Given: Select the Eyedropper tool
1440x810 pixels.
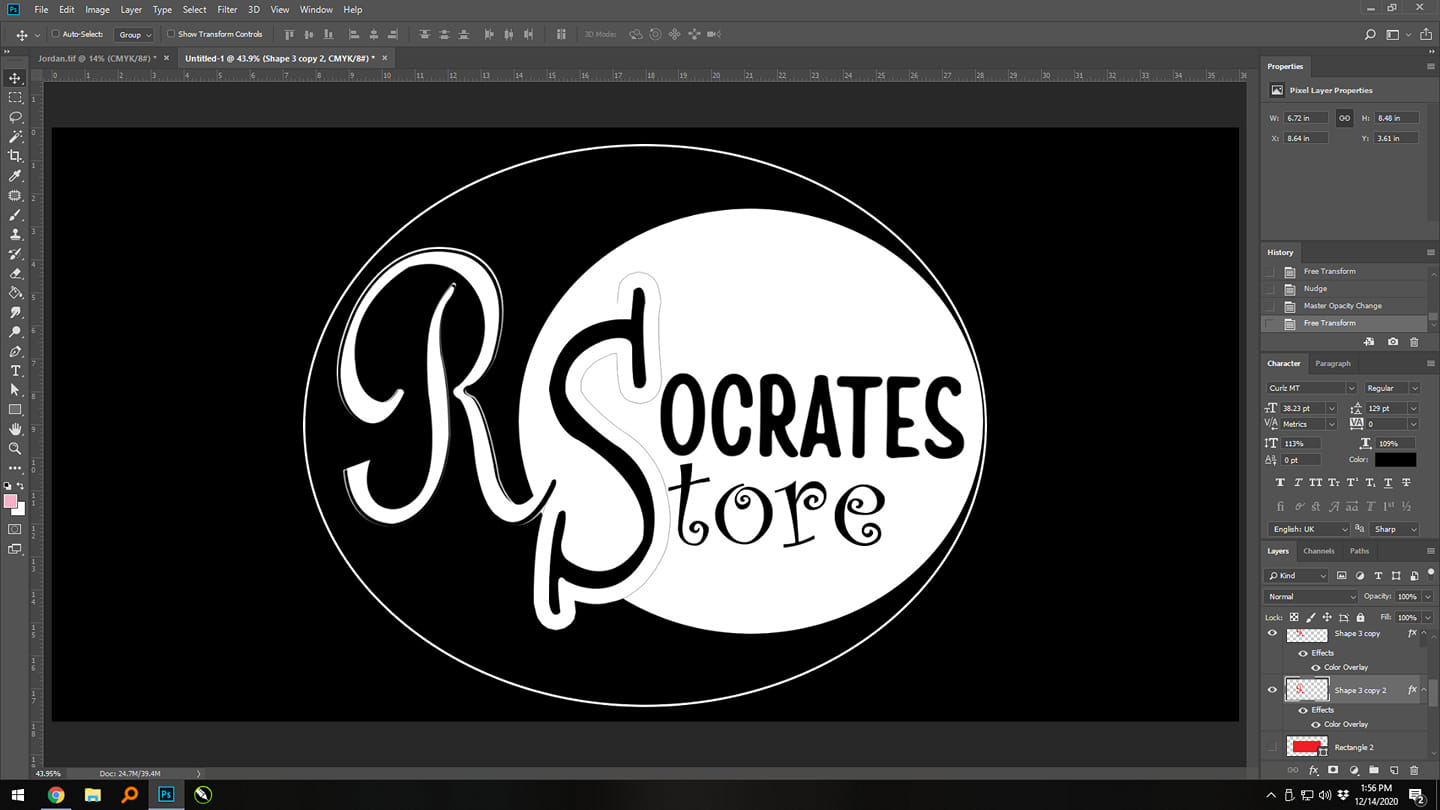Looking at the screenshot, I should [x=15, y=176].
